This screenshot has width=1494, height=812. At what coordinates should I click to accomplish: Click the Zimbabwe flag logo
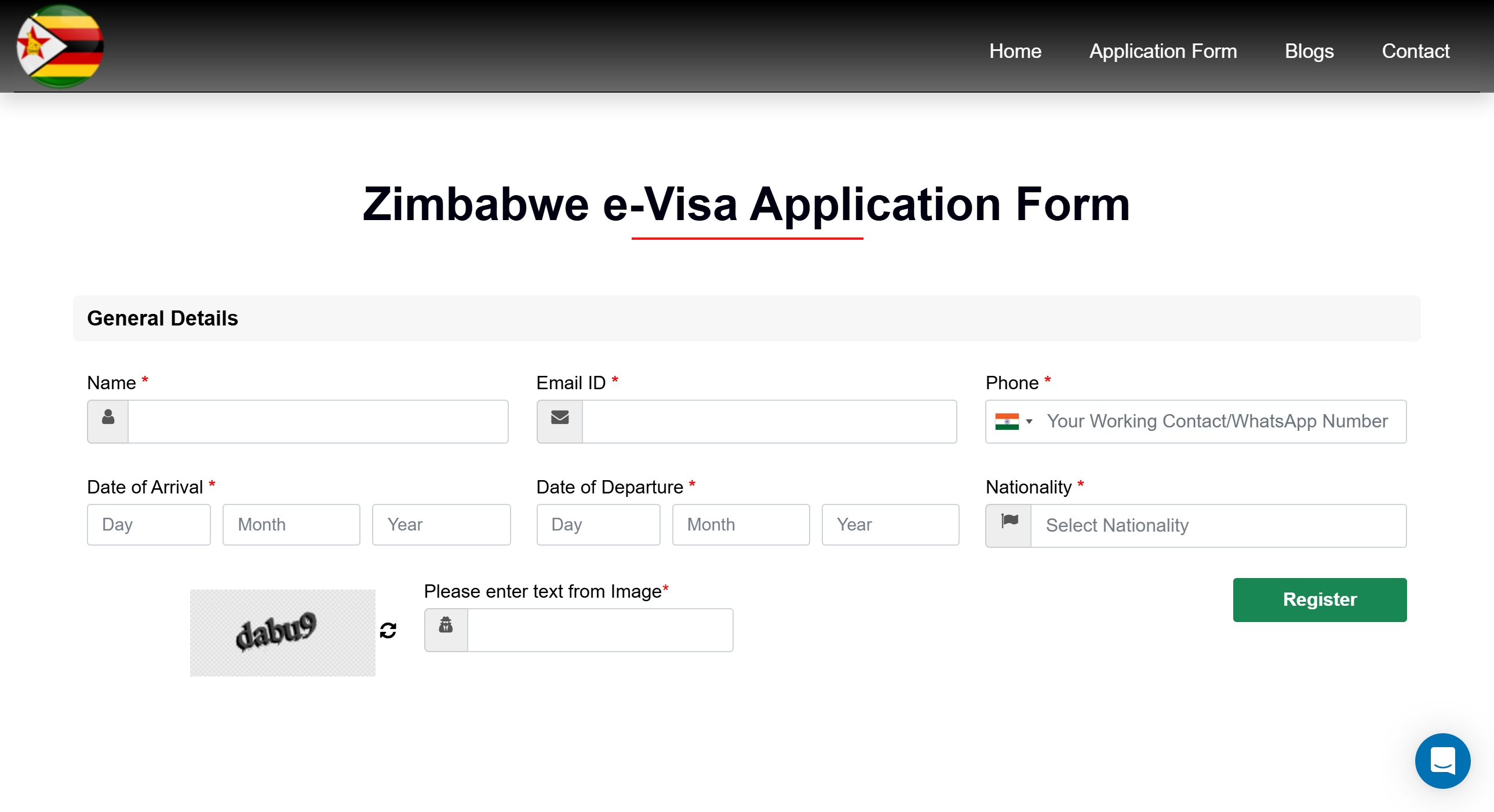tap(60, 46)
